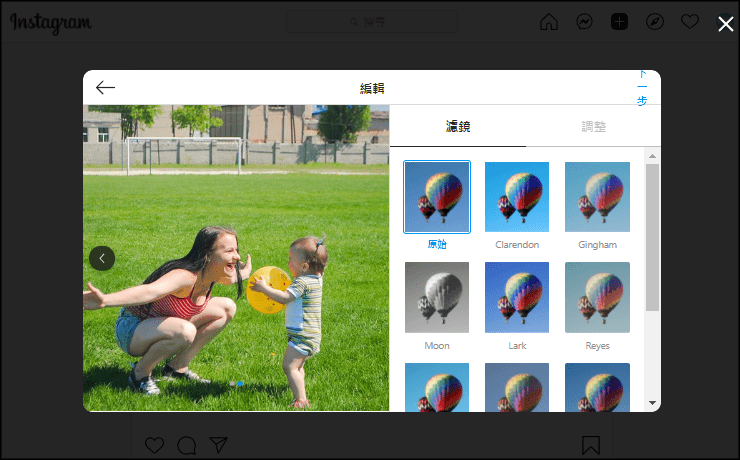Save post with bookmark icon

click(590, 445)
